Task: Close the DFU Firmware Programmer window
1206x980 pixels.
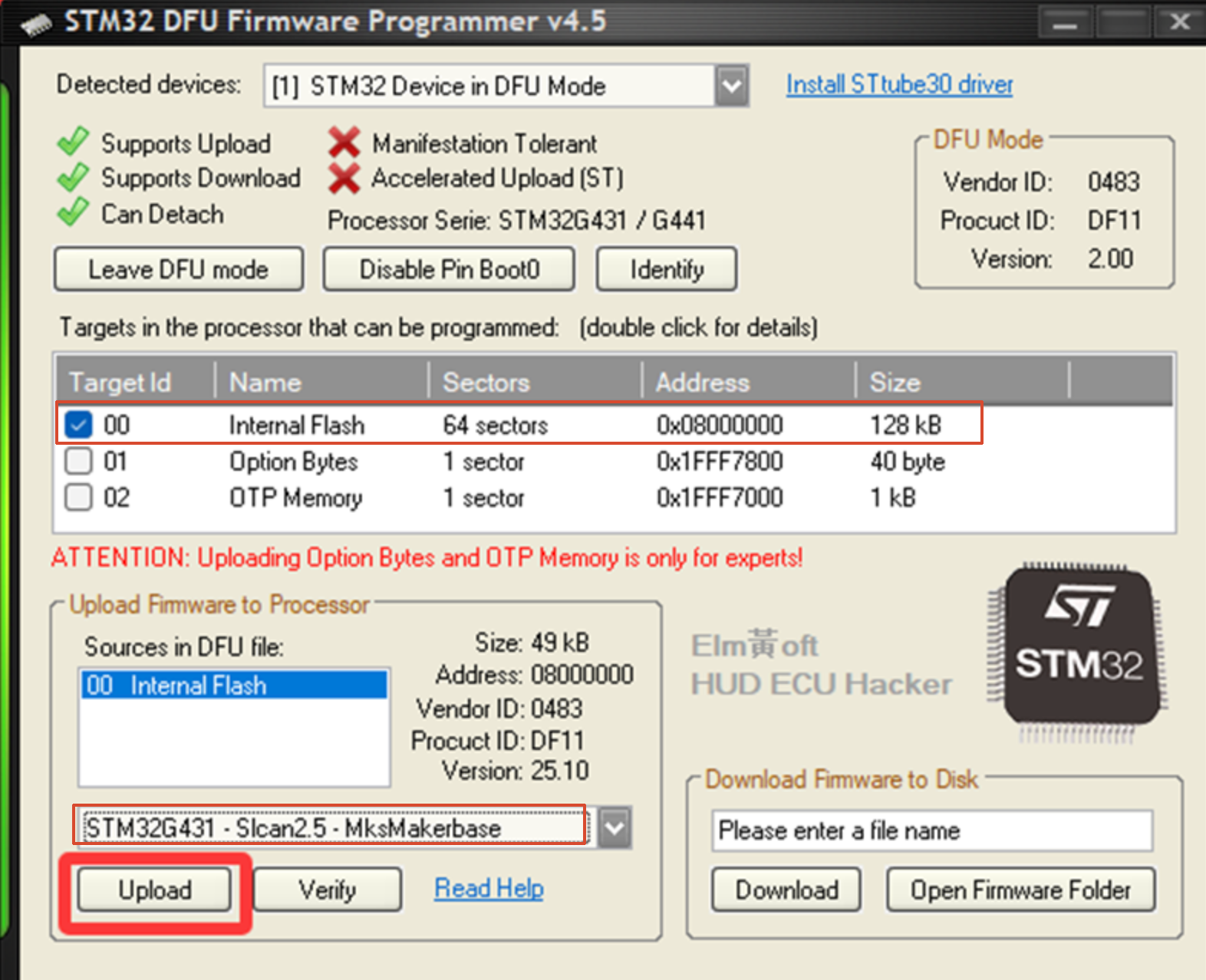Action: pos(1180,23)
